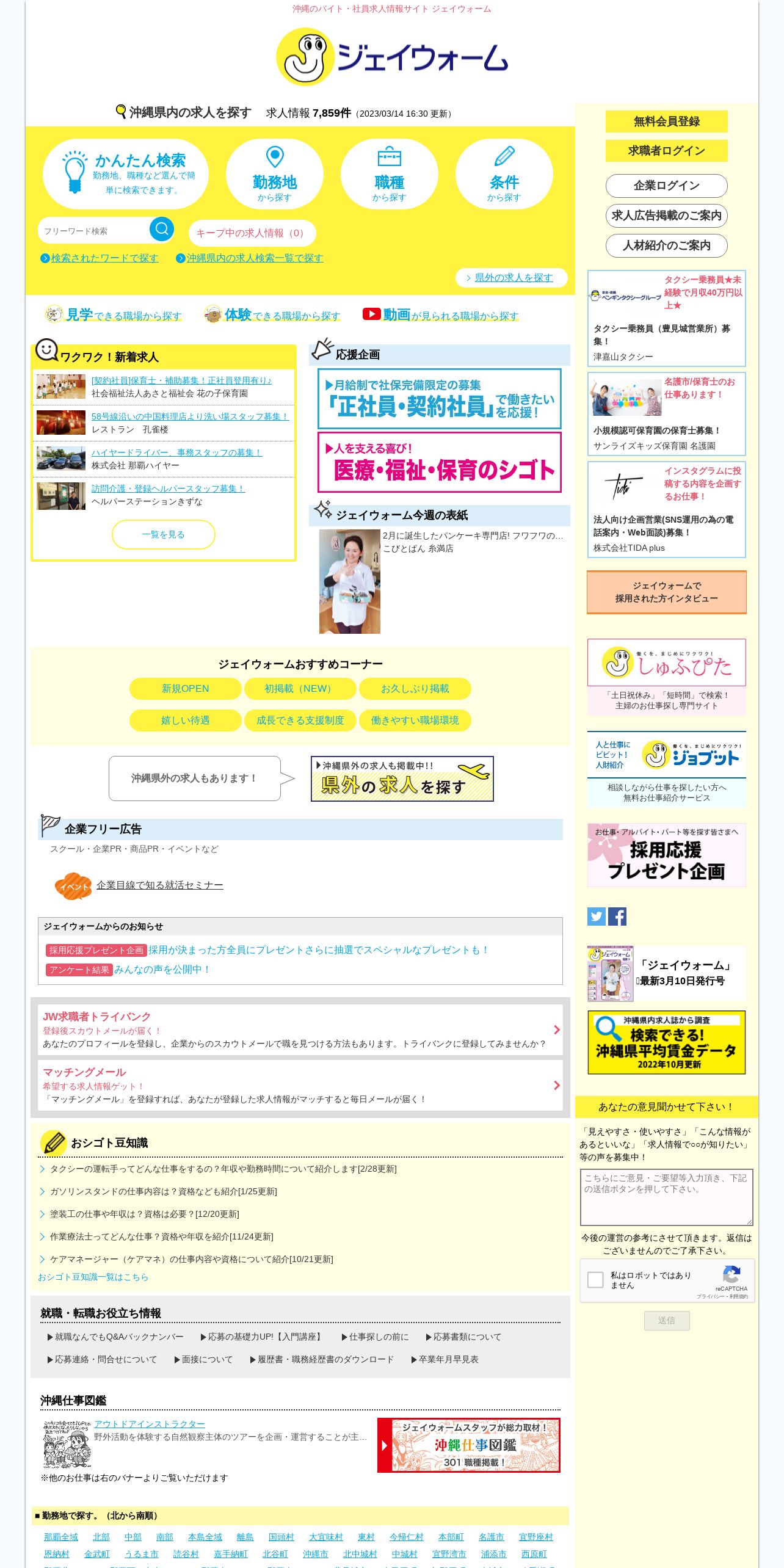Image resolution: width=784 pixels, height=1568 pixels.
Task: Open the 採用応援プレゼント企画 sidebar banner
Action: point(667,855)
